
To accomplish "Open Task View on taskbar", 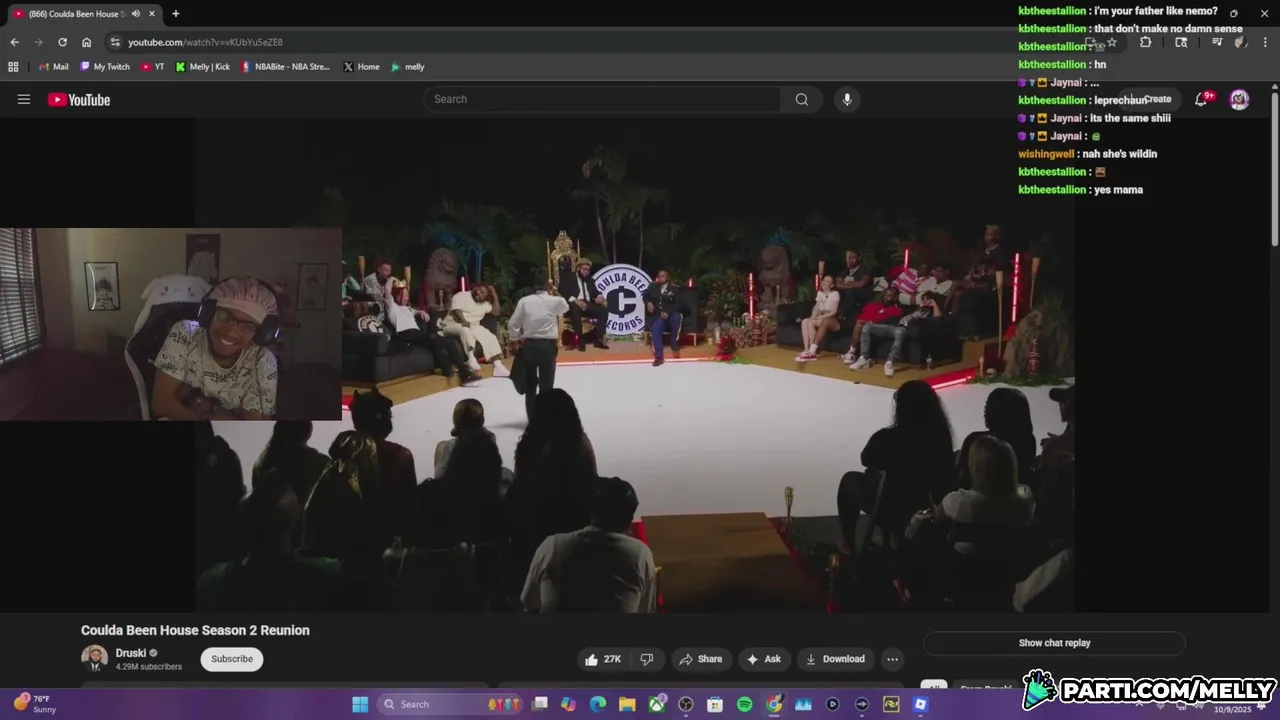I will click(x=540, y=704).
